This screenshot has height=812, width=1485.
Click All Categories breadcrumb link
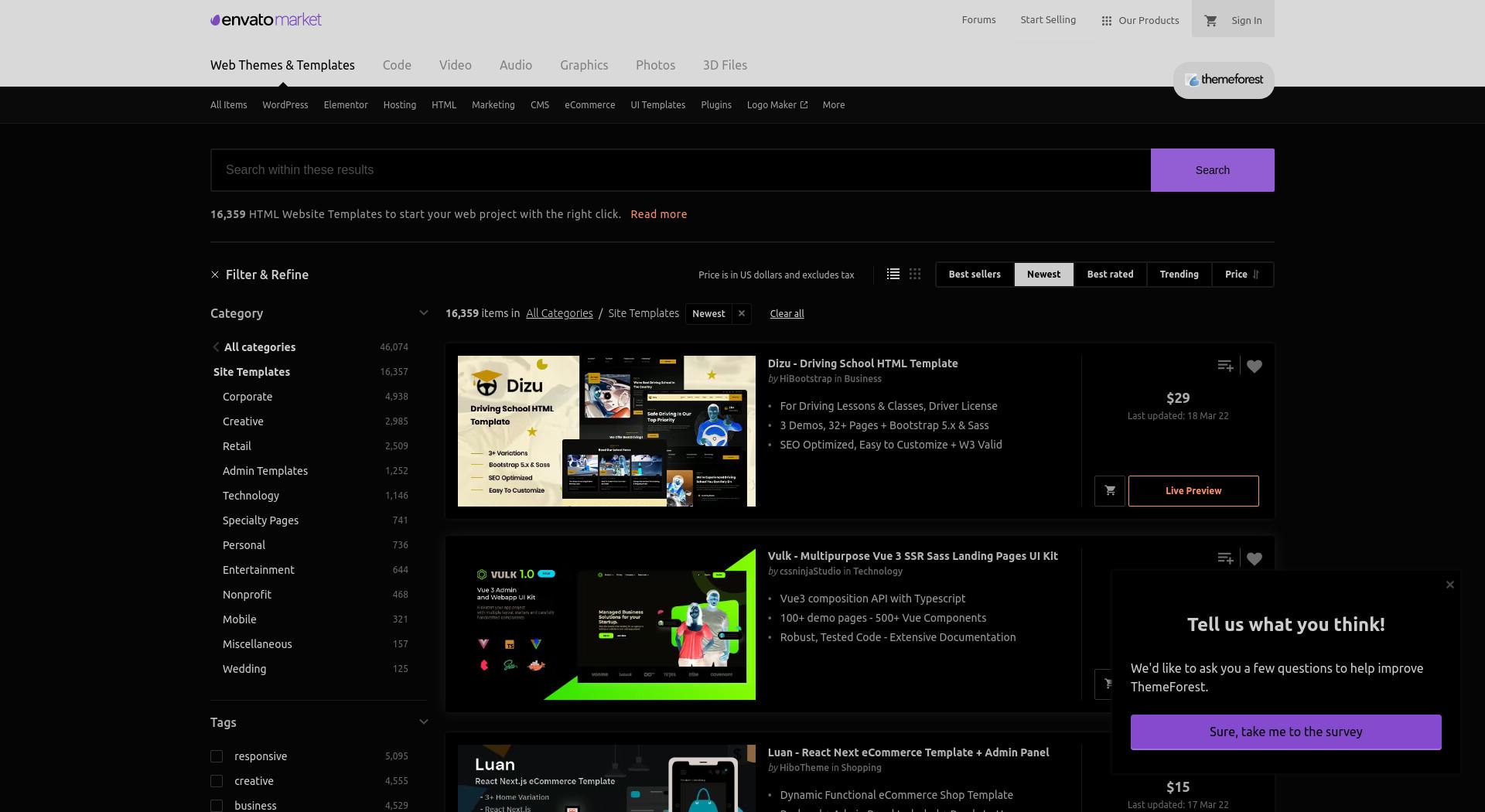[559, 313]
